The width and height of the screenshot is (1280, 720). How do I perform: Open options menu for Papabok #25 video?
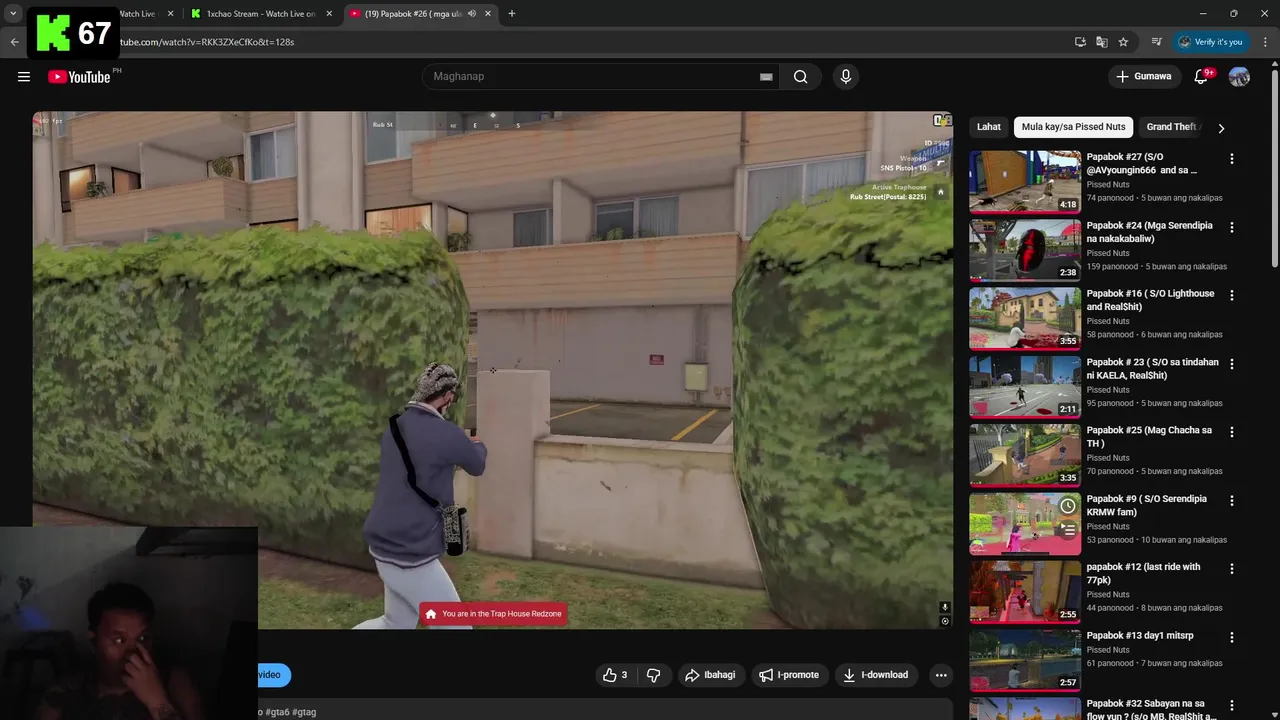click(x=1232, y=432)
